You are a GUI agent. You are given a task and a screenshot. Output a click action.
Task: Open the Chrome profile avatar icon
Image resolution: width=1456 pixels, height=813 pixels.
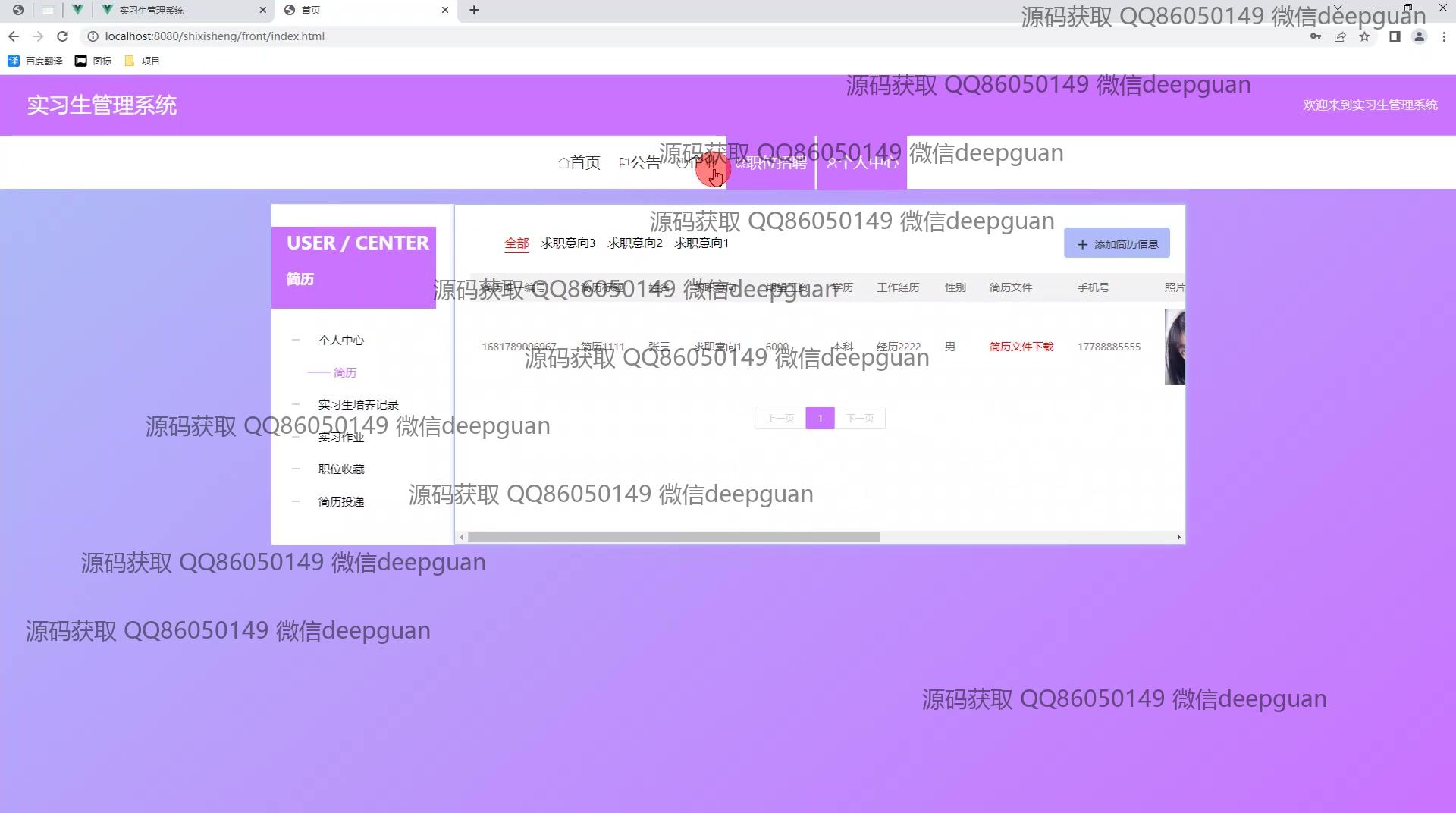pos(1419,36)
